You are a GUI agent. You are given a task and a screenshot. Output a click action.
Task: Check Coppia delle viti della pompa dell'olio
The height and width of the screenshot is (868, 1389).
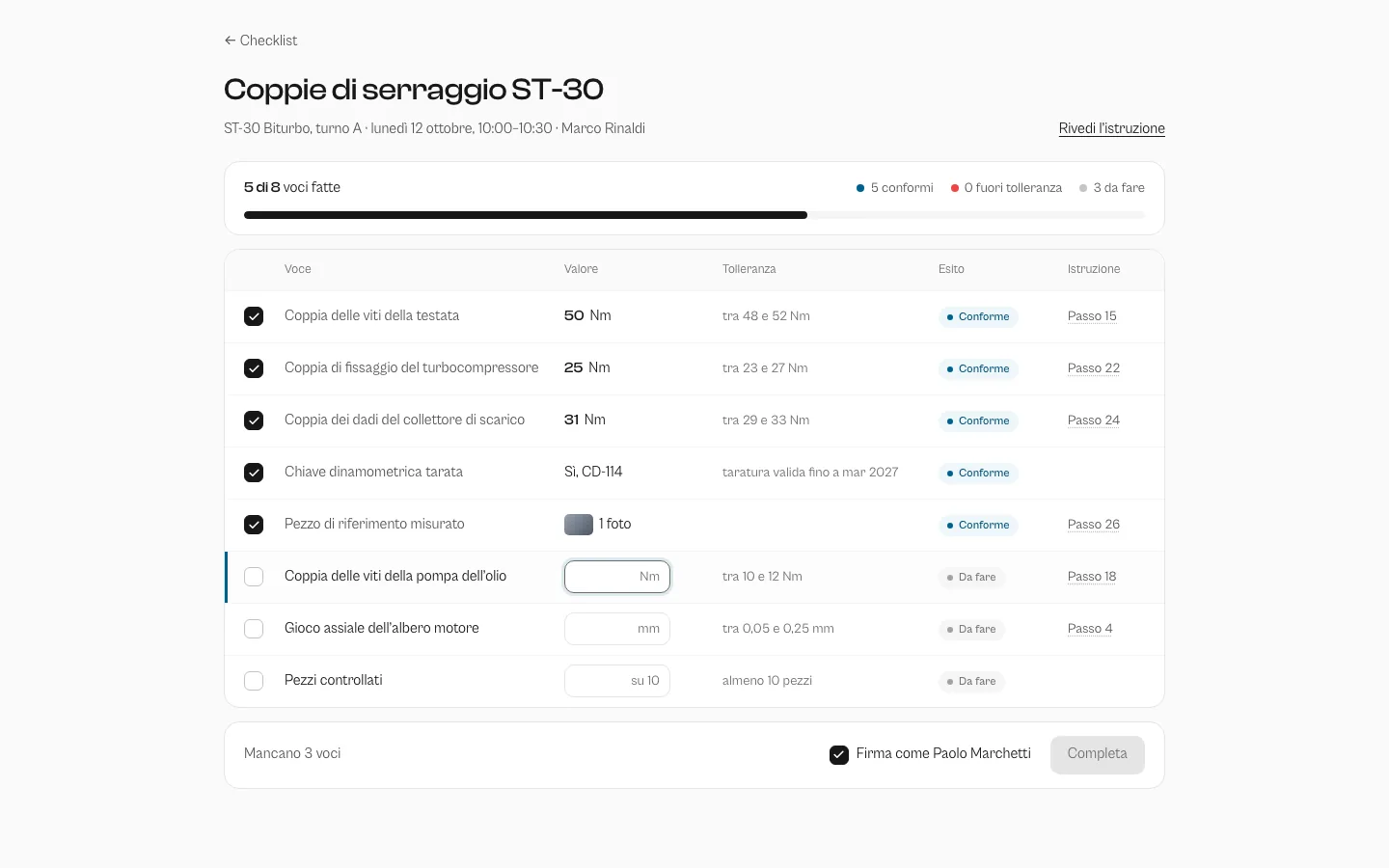[x=254, y=577]
